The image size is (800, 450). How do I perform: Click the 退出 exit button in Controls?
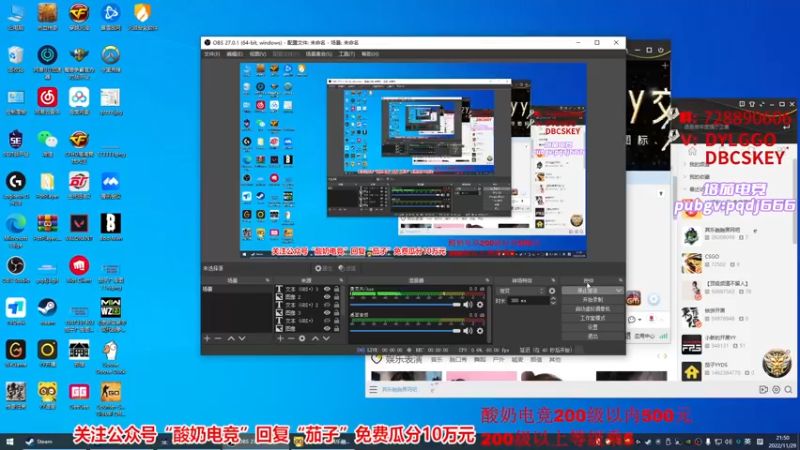pos(592,336)
